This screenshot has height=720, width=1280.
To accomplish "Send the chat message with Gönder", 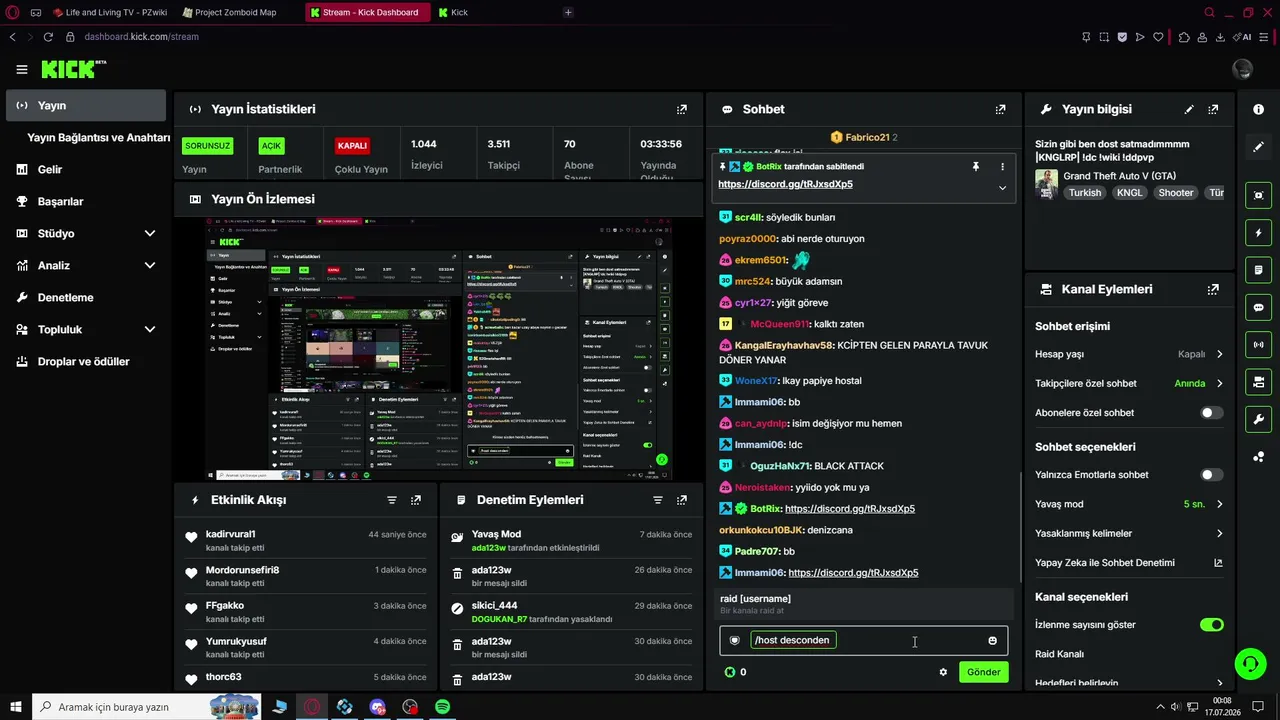I will tap(983, 672).
